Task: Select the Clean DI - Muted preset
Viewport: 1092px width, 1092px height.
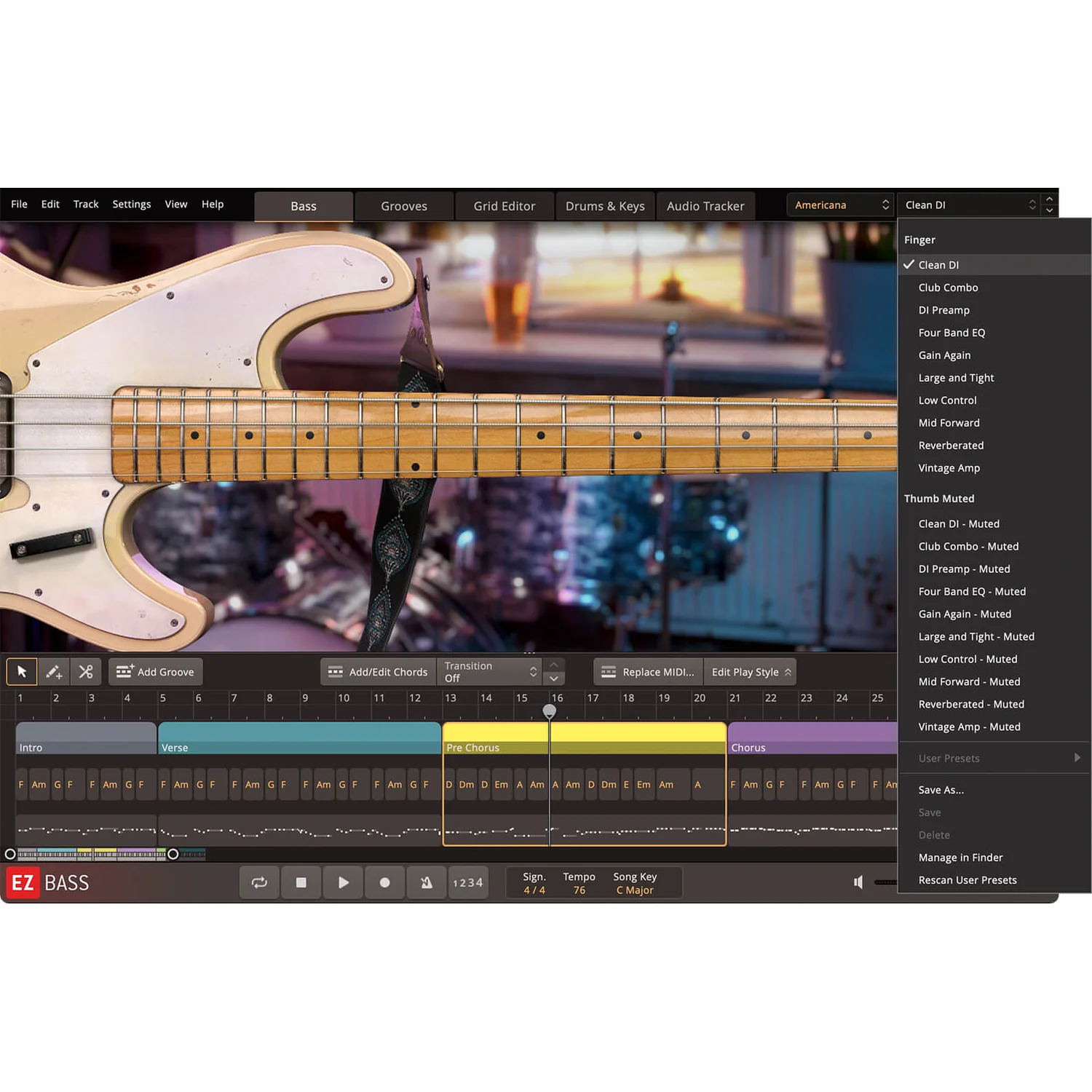Action: pos(994,524)
